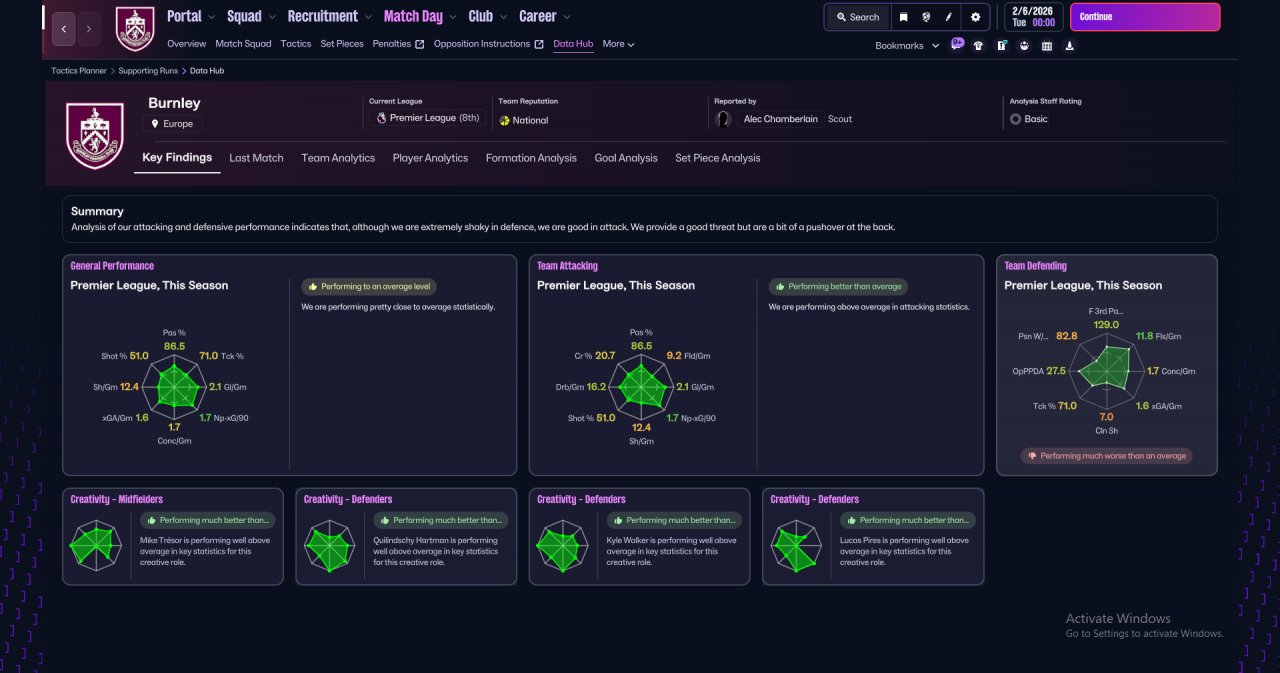Click the Europe location button
The height and width of the screenshot is (673, 1280).
click(x=172, y=124)
